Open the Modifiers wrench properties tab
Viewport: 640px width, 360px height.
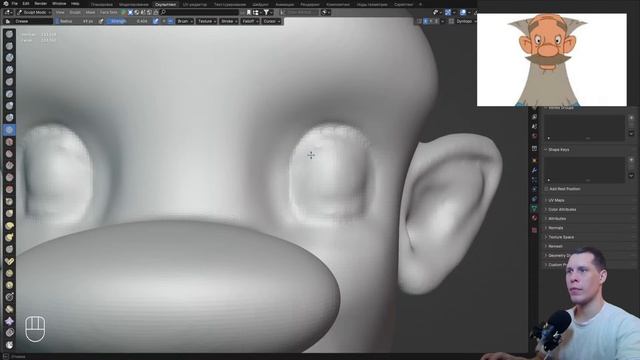[534, 170]
